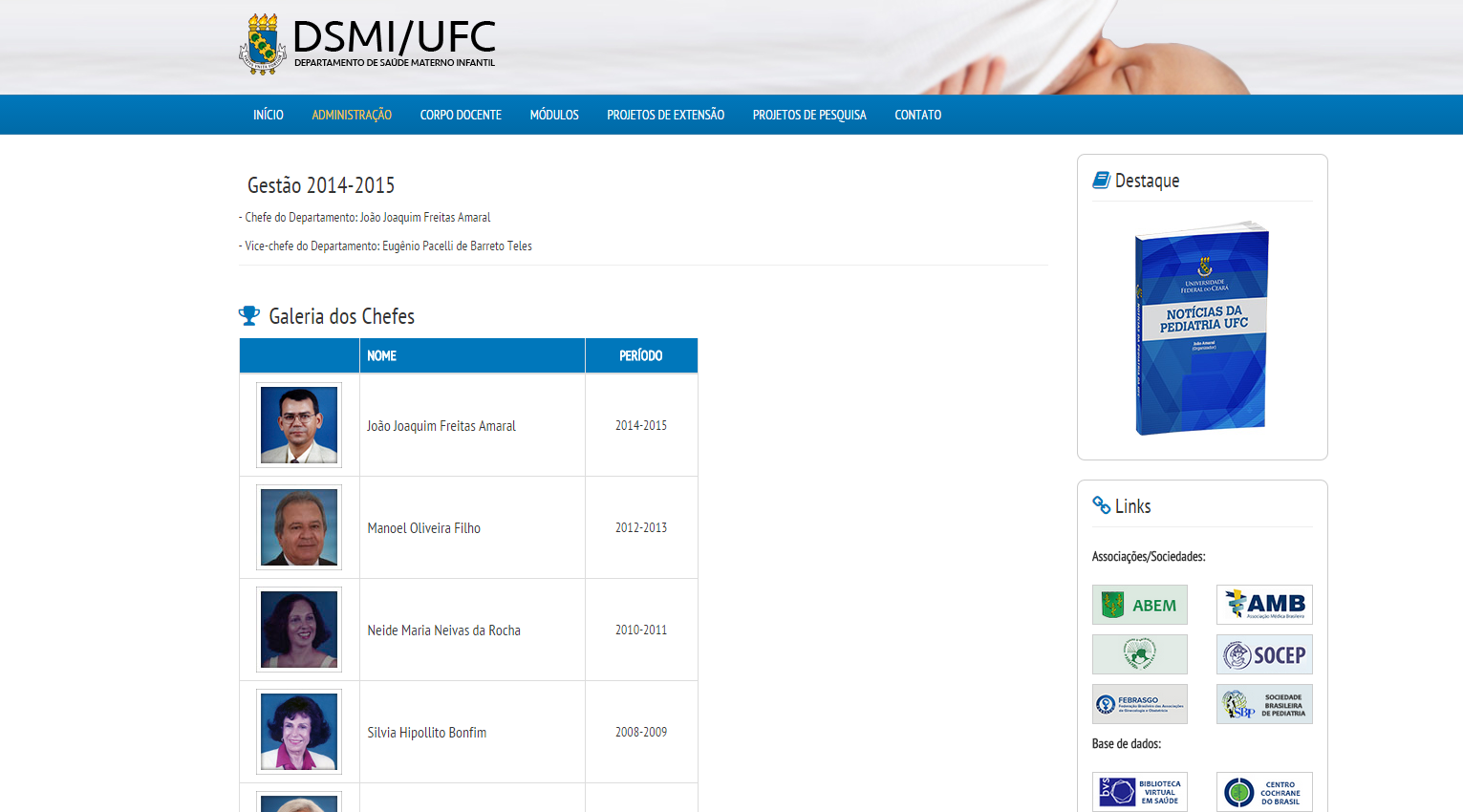
Task: Click the Gestão 2014-2015 heading
Action: click(x=321, y=185)
